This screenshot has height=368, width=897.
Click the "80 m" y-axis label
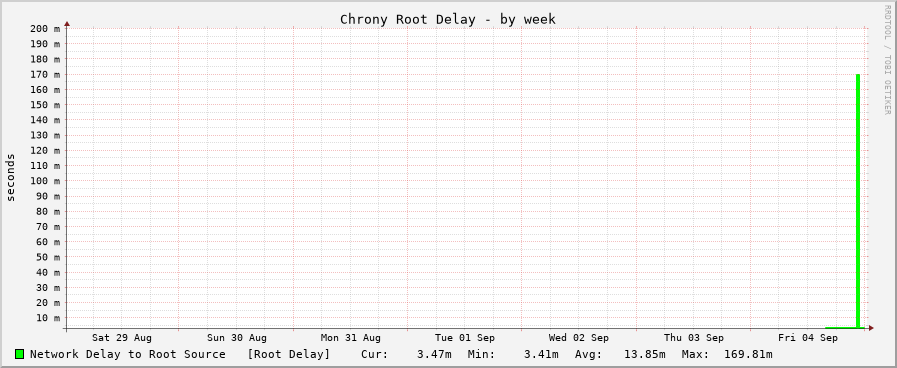(x=47, y=211)
